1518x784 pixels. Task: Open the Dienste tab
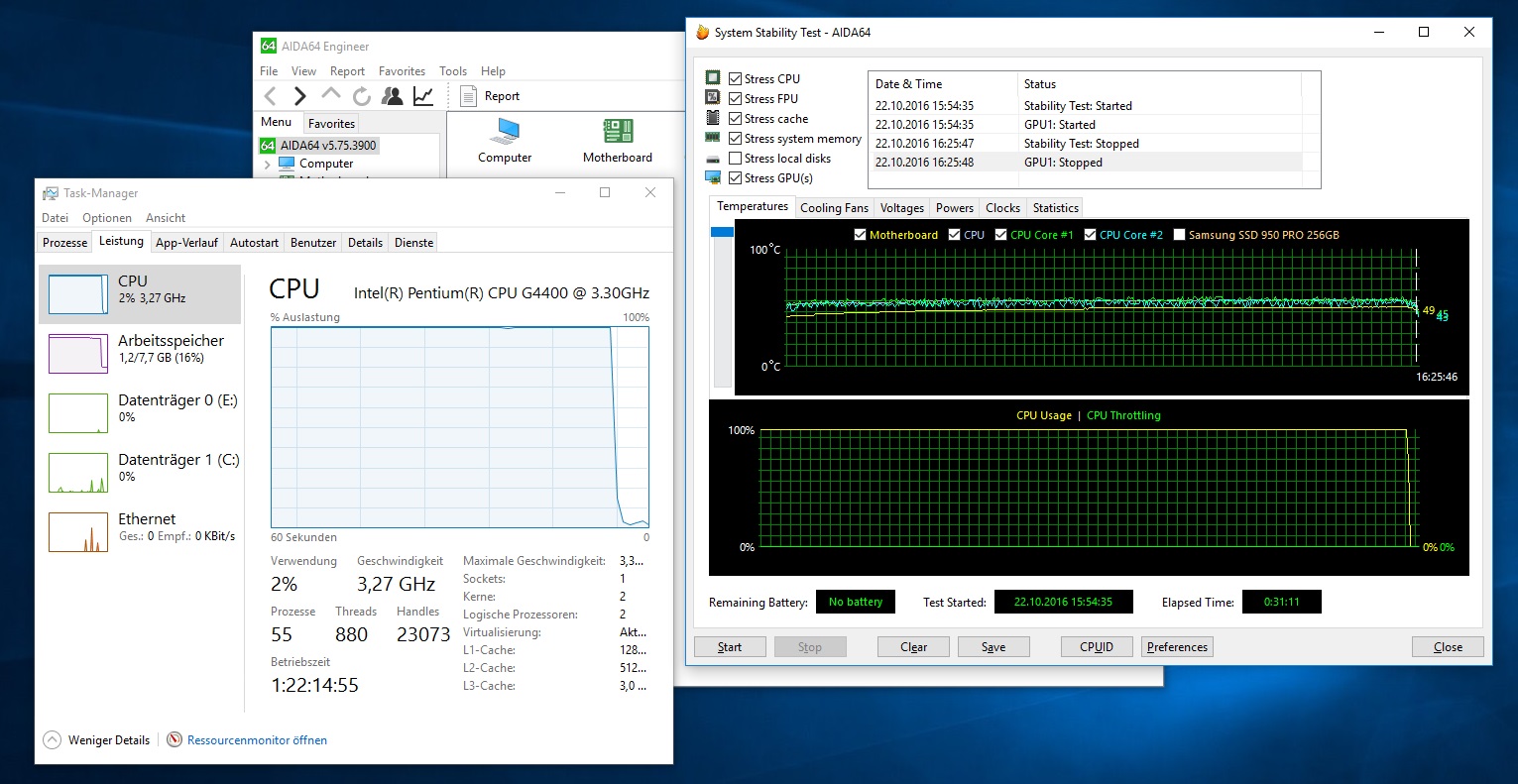point(413,243)
